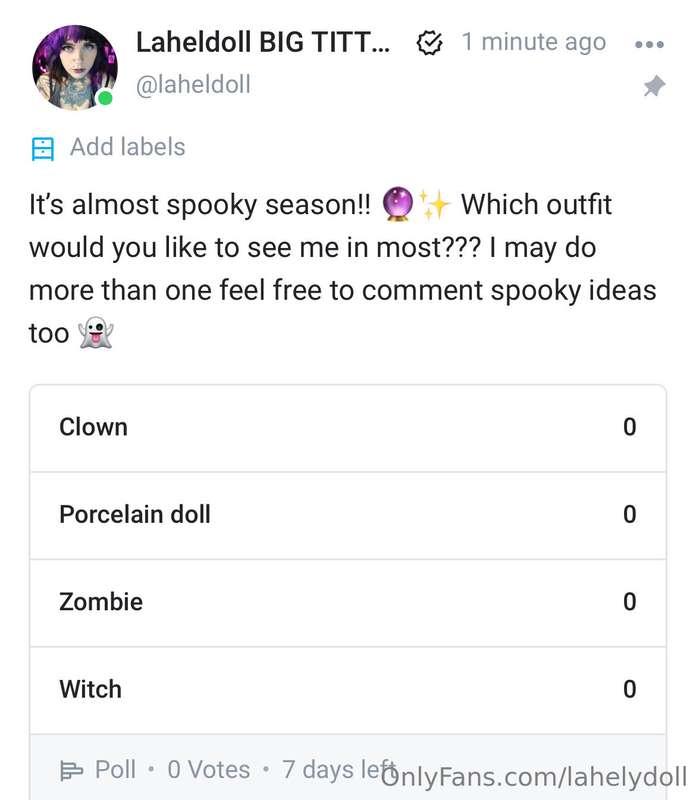
Task: Click the crystal ball emoji
Action: pos(397,205)
